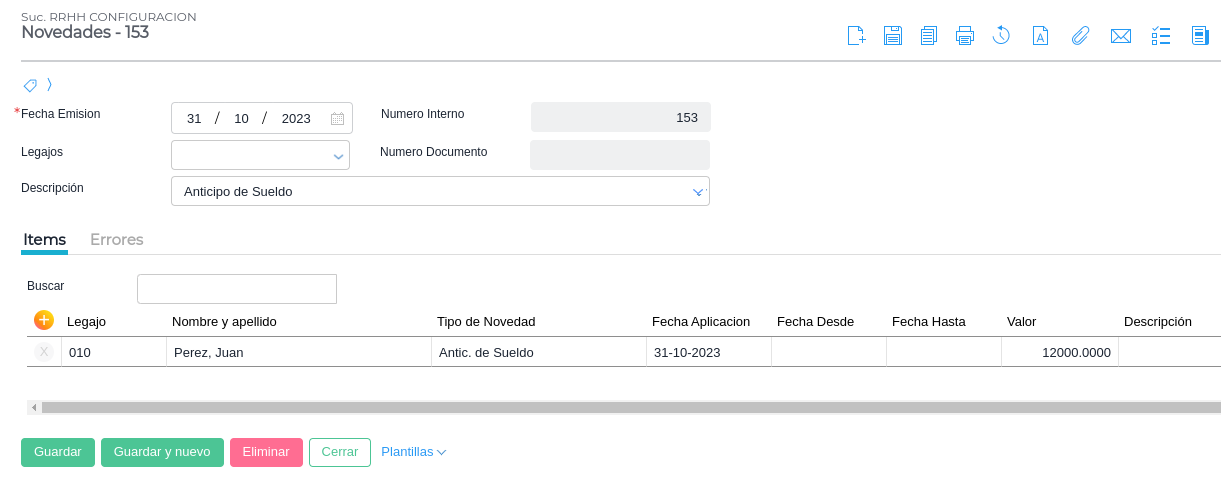Click the Guardar y nuevo button
This screenshot has width=1221, height=479.
pyautogui.click(x=162, y=452)
